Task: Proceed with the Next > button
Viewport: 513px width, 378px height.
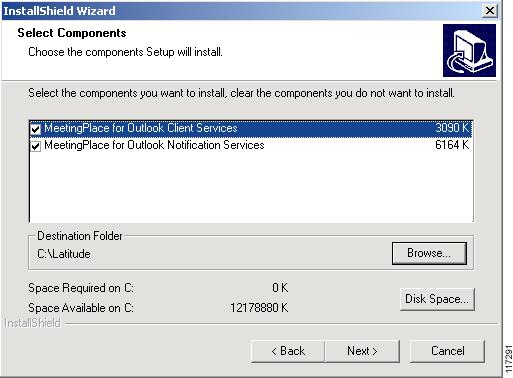Action: [362, 351]
